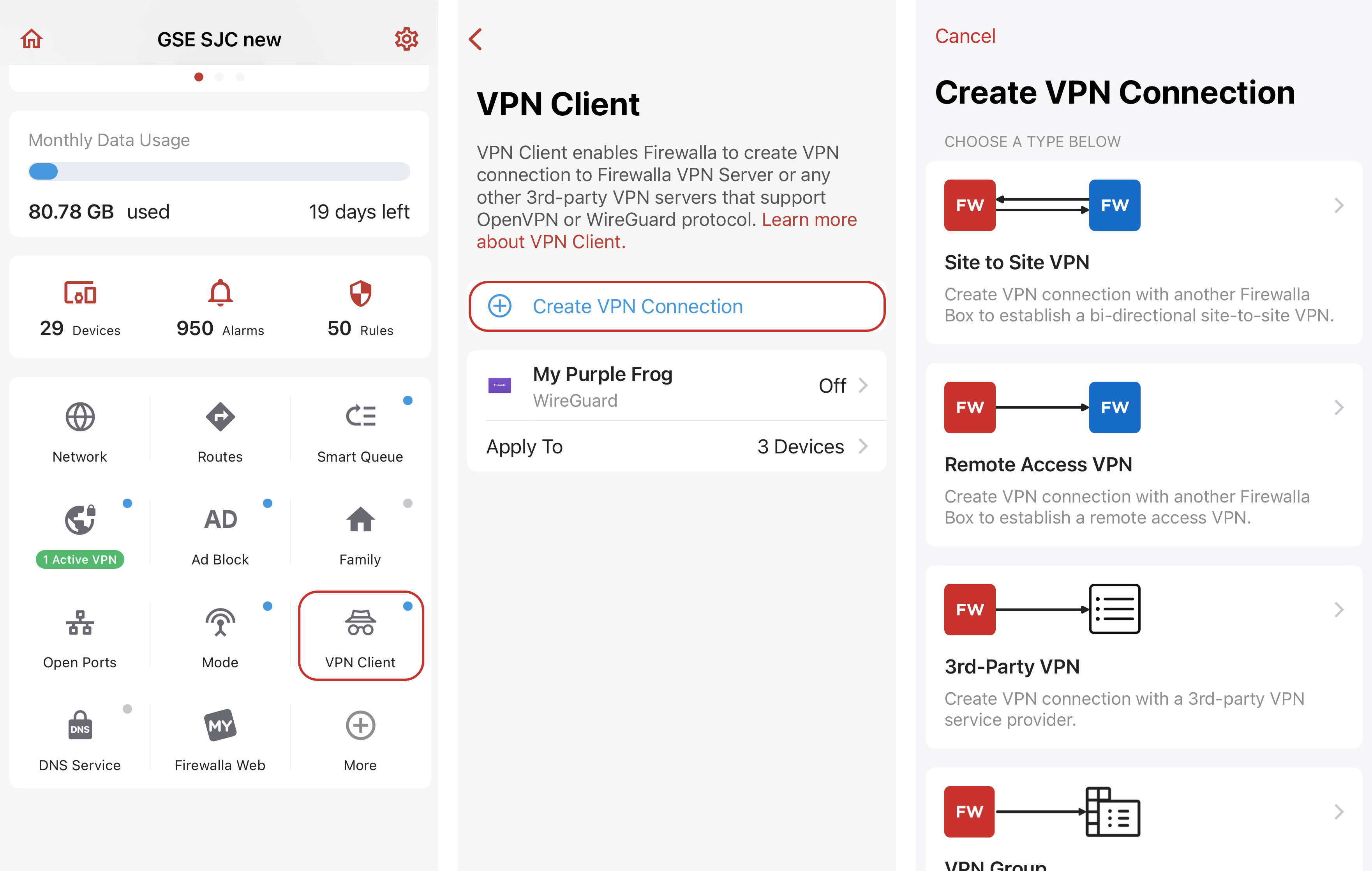The height and width of the screenshot is (871, 1372).
Task: Open the Mode antenna icon
Action: point(220,622)
